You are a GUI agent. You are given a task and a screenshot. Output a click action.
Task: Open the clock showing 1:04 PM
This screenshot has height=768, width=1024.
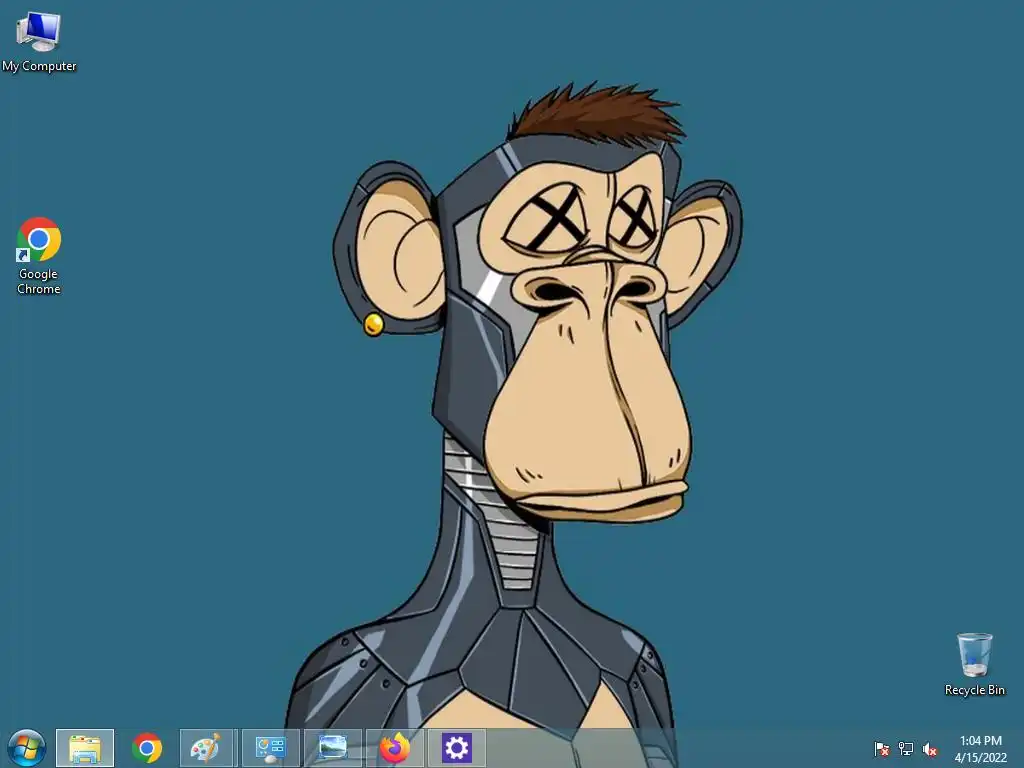click(981, 749)
